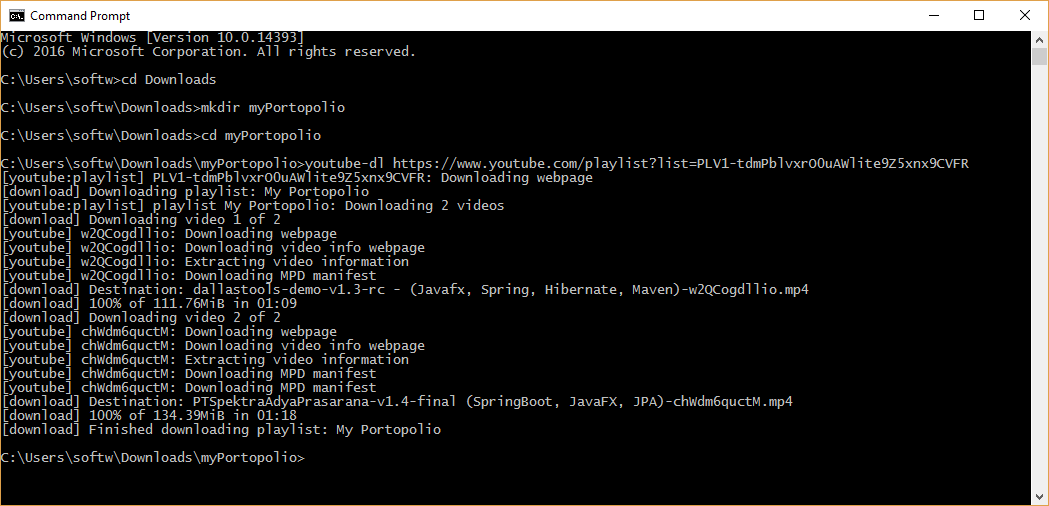Click the vertical scrollbar thumb
Image resolution: width=1049 pixels, height=506 pixels.
coord(1039,56)
